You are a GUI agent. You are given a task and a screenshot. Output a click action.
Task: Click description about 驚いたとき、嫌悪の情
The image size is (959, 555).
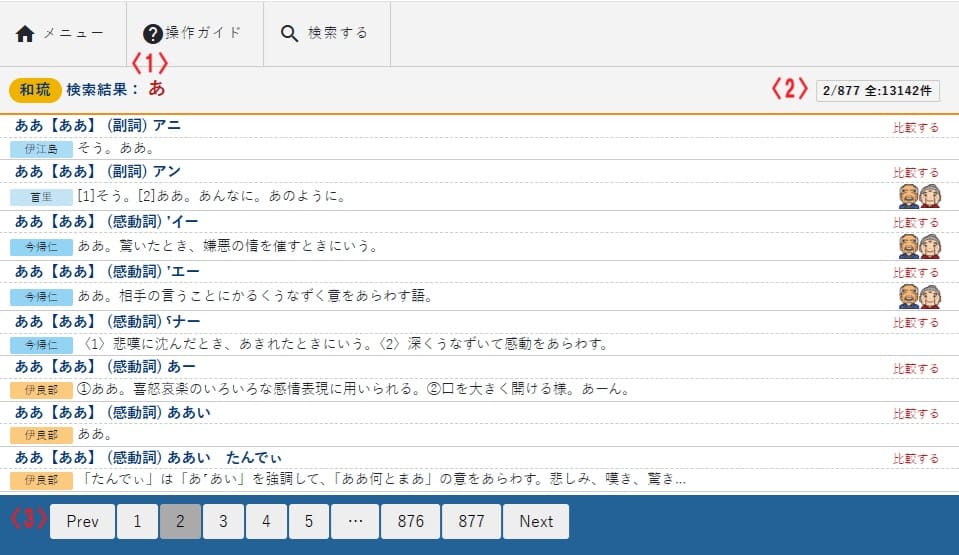[x=228, y=246]
